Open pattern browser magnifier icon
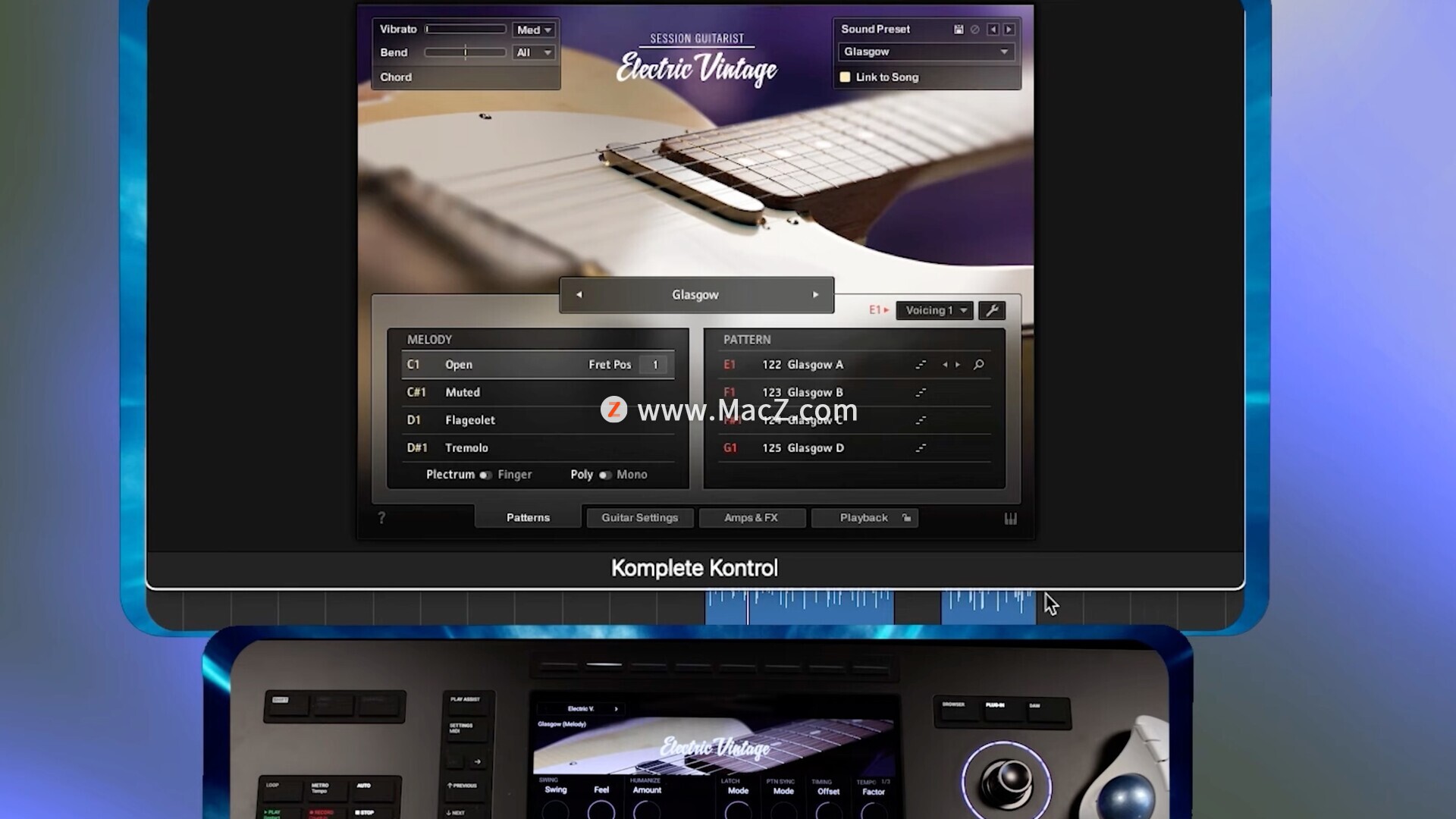 coord(979,365)
